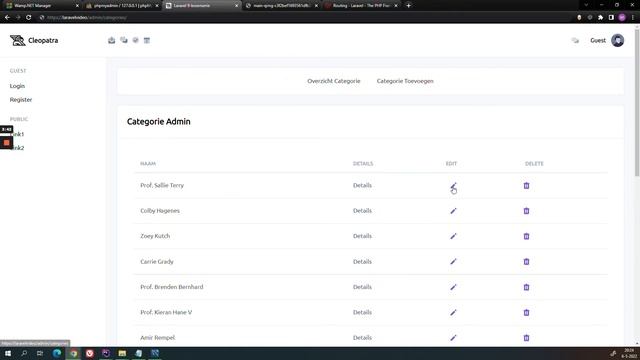Open Windows taskbar search
640x360 pixels.
(24, 353)
